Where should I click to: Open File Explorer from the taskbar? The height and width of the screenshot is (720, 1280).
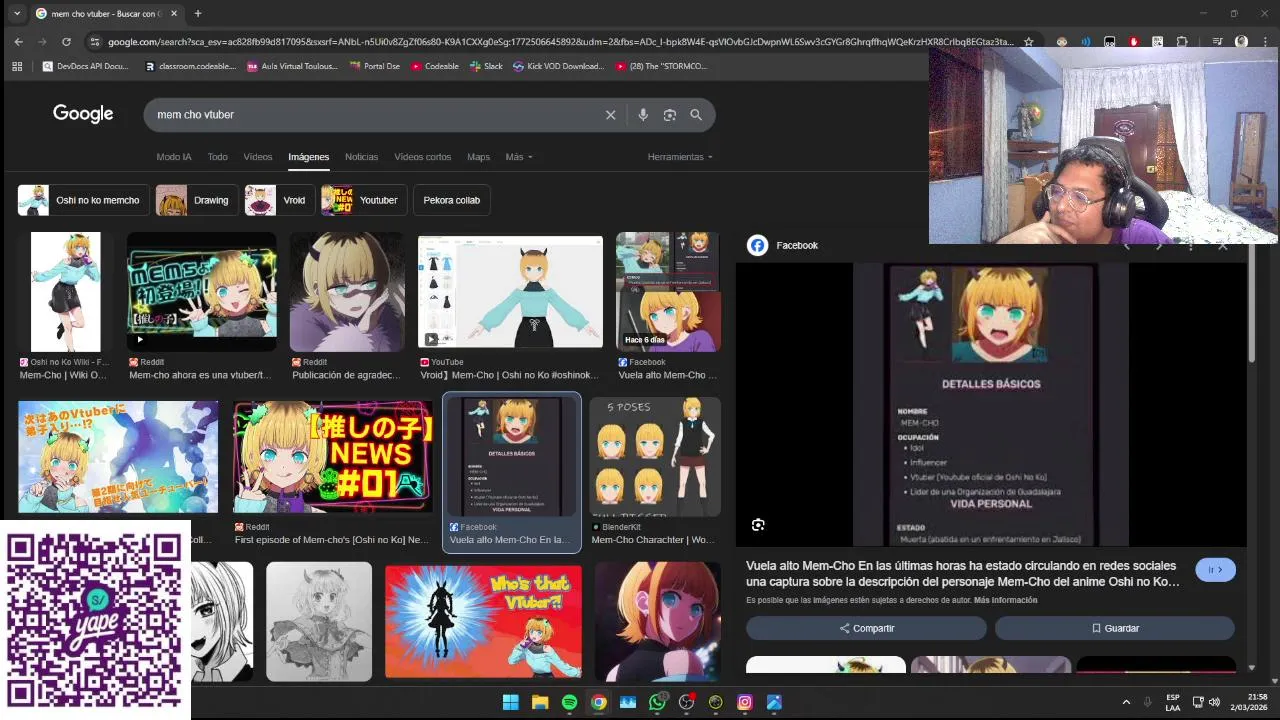click(540, 702)
